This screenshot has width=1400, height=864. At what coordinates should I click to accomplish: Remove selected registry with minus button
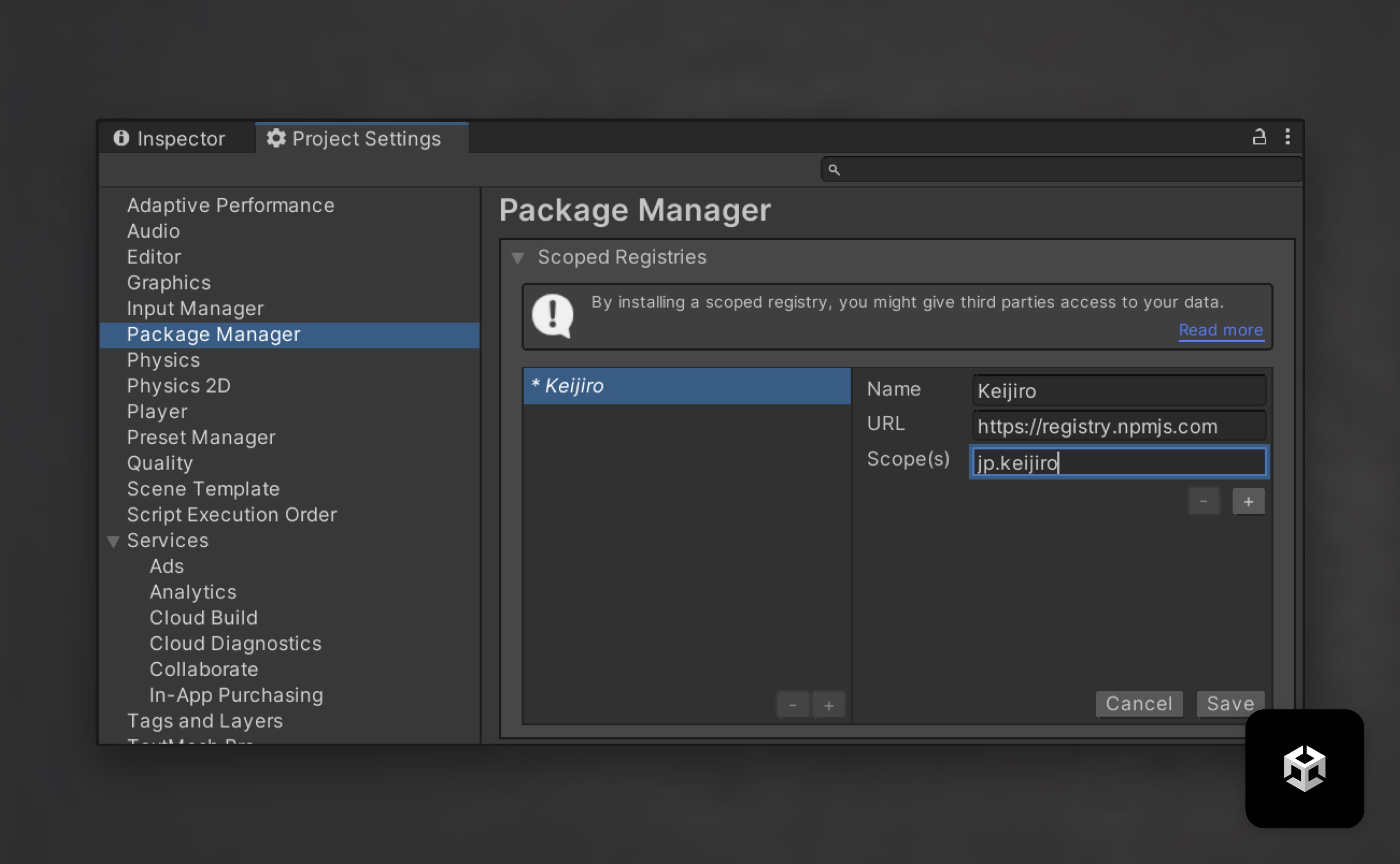[792, 705]
